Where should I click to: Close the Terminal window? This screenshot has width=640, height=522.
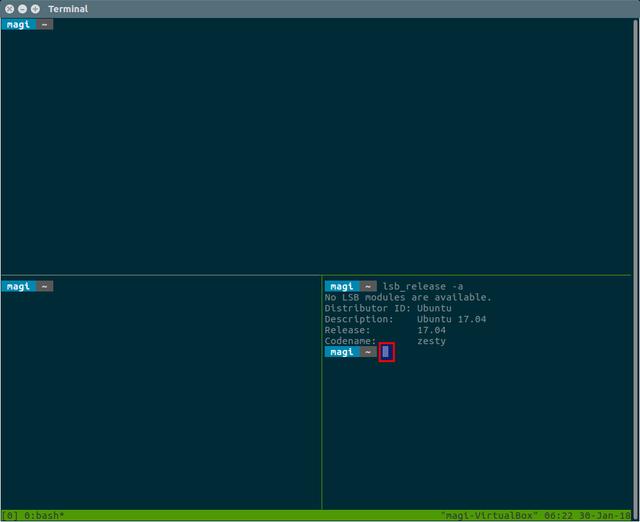[10, 9]
